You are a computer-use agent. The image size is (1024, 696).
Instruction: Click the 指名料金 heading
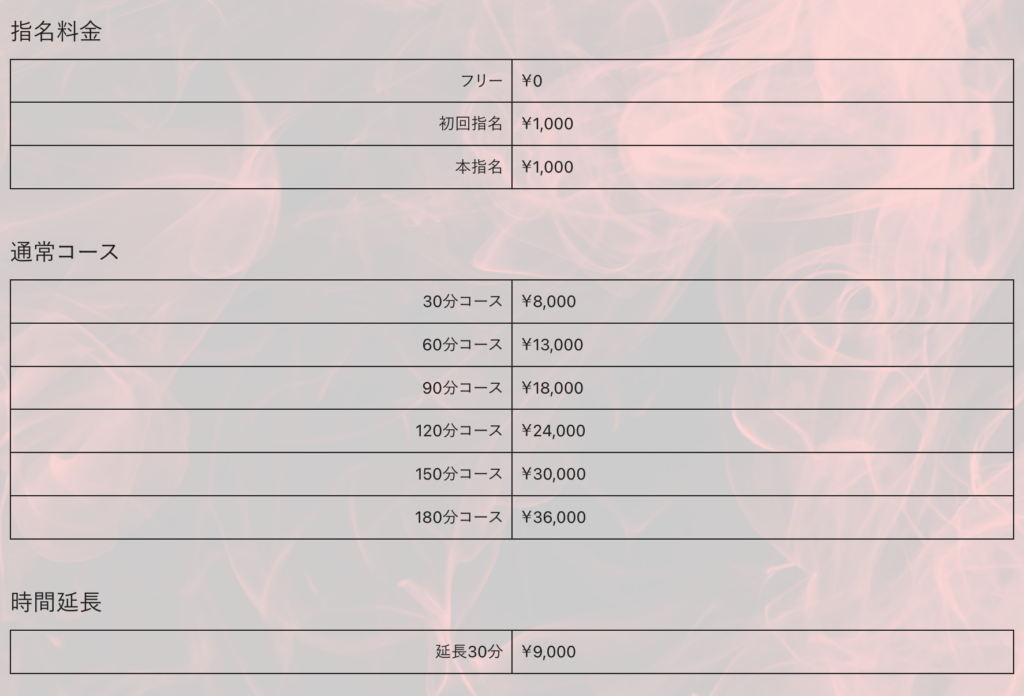point(56,31)
